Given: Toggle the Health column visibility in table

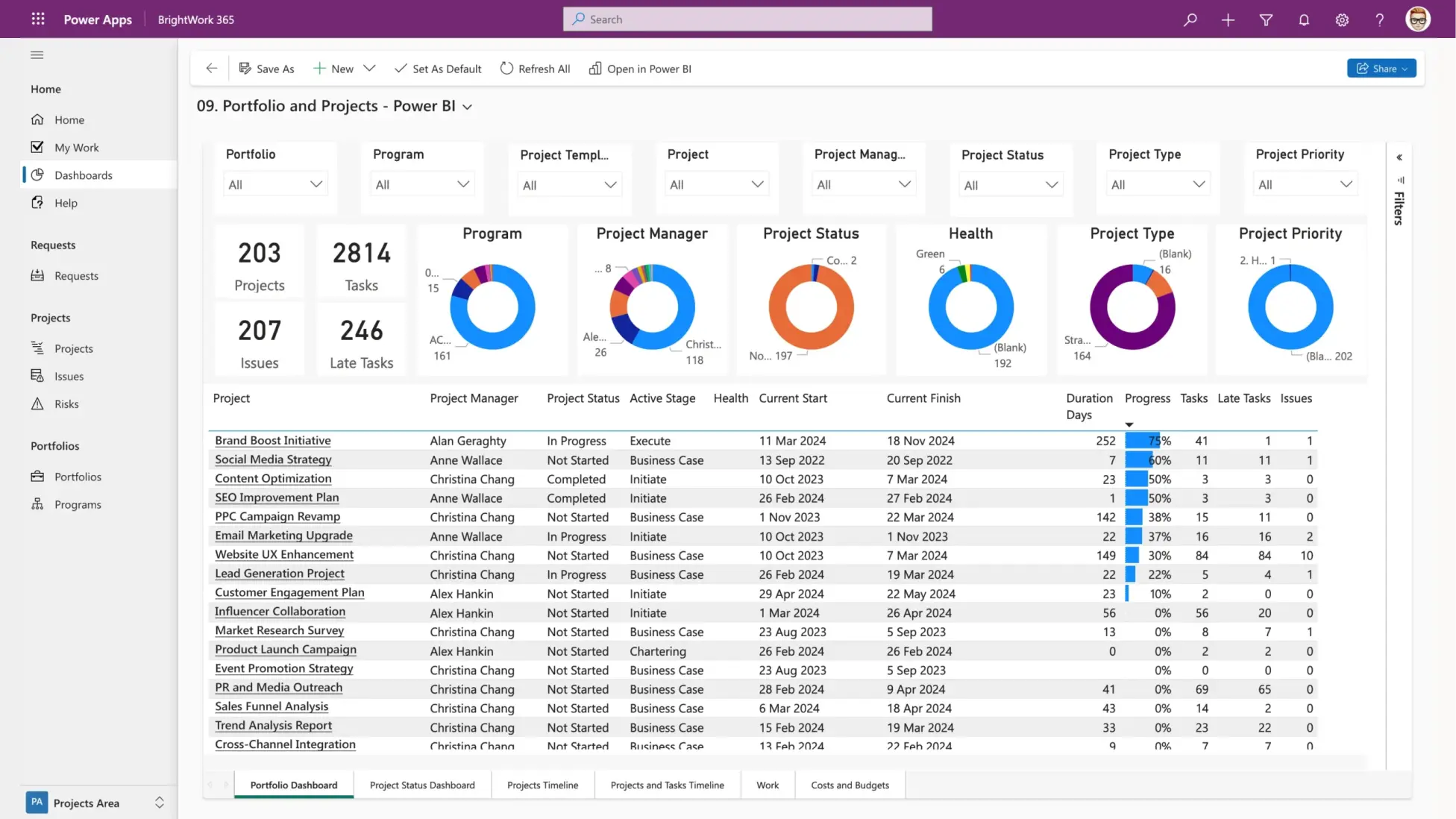Looking at the screenshot, I should [731, 397].
